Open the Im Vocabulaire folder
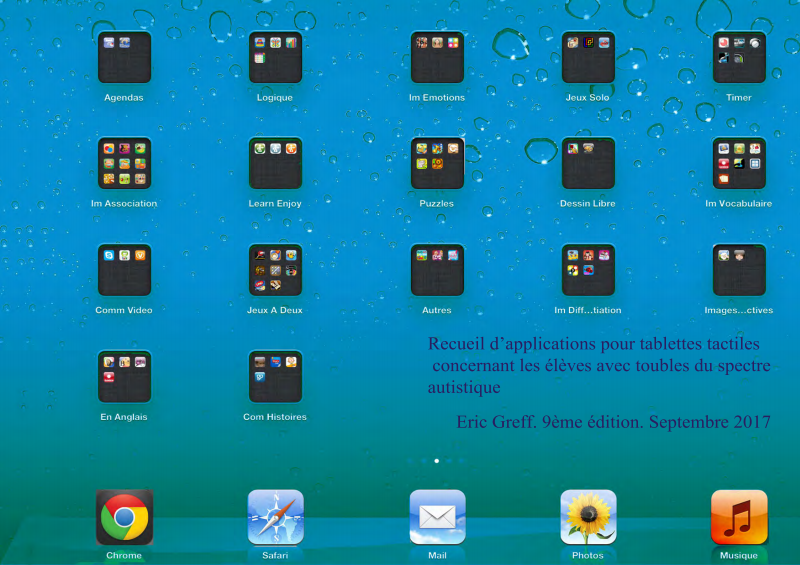800x565 pixels. pos(739,163)
